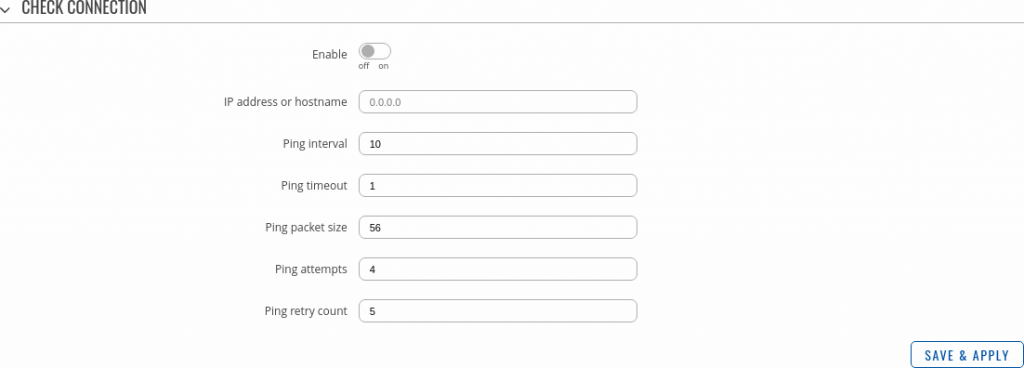Image resolution: width=1024 pixels, height=368 pixels.
Task: Click the 'off' label under the switch
Action: 364,66
